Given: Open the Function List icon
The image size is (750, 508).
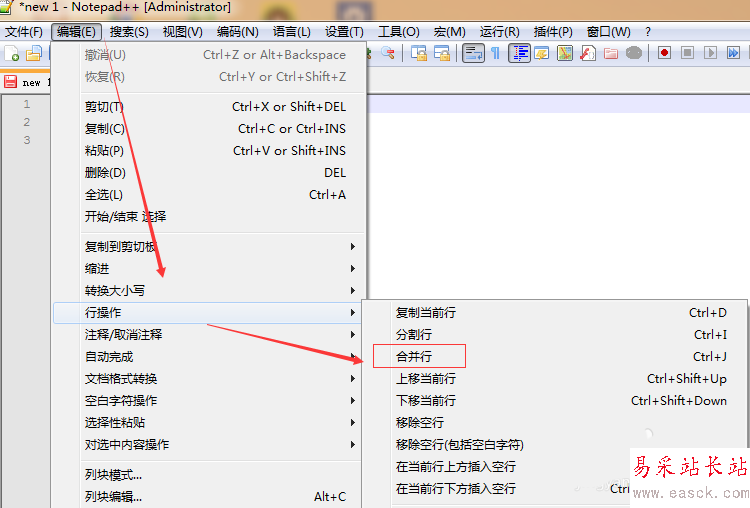Looking at the screenshot, I should pos(587,53).
